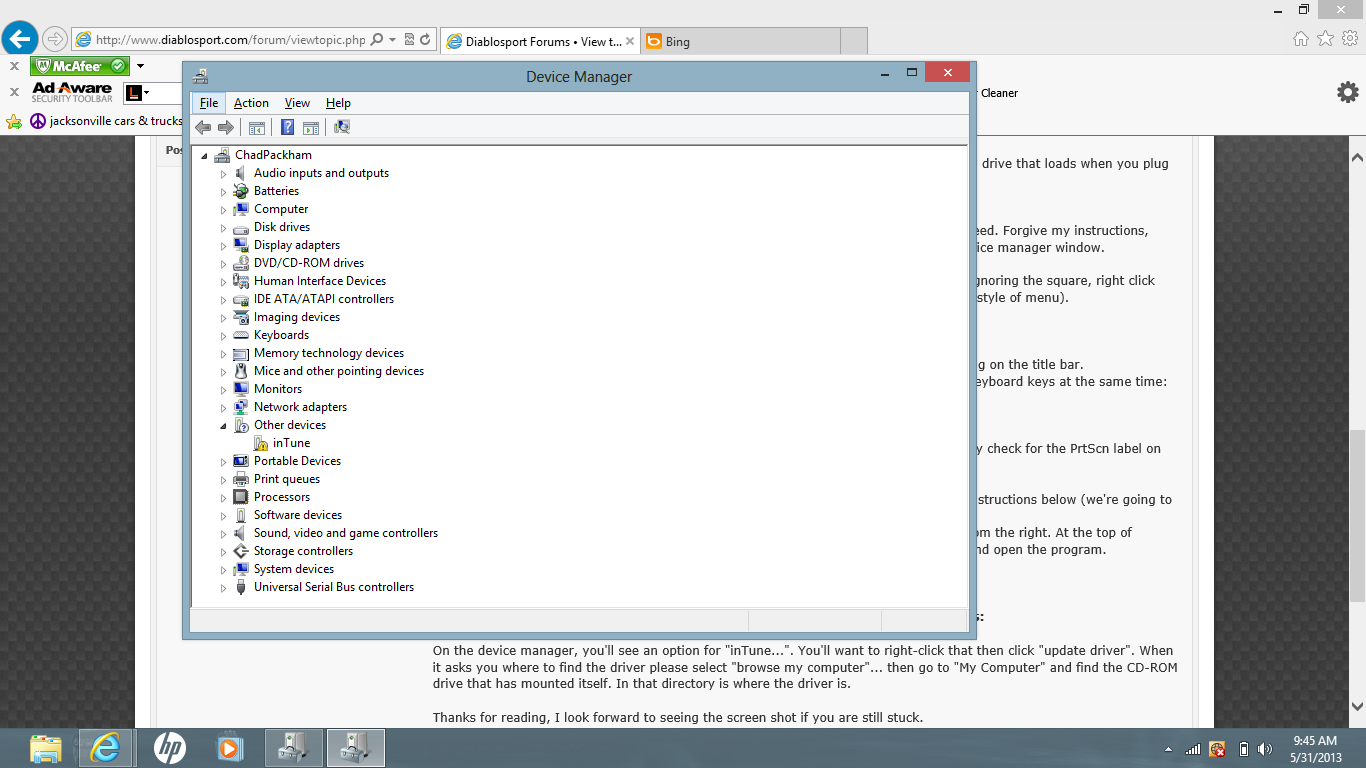Click the Back arrow in Device Manager toolbar

[203, 127]
